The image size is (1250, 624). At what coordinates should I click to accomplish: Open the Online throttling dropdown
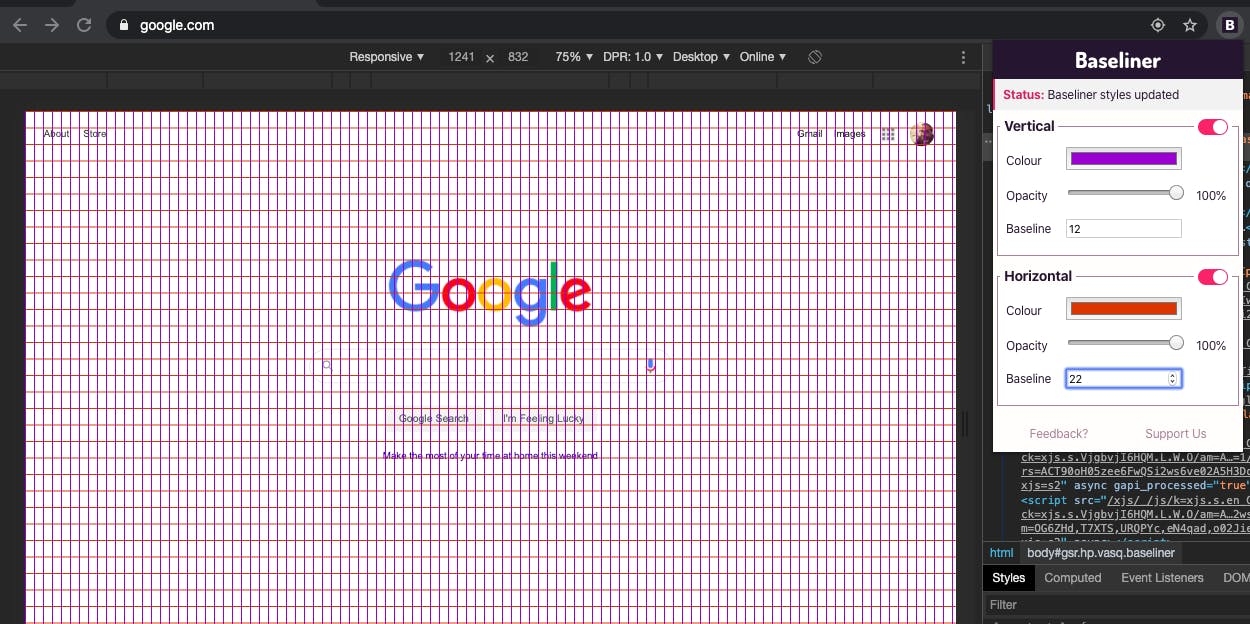click(763, 57)
